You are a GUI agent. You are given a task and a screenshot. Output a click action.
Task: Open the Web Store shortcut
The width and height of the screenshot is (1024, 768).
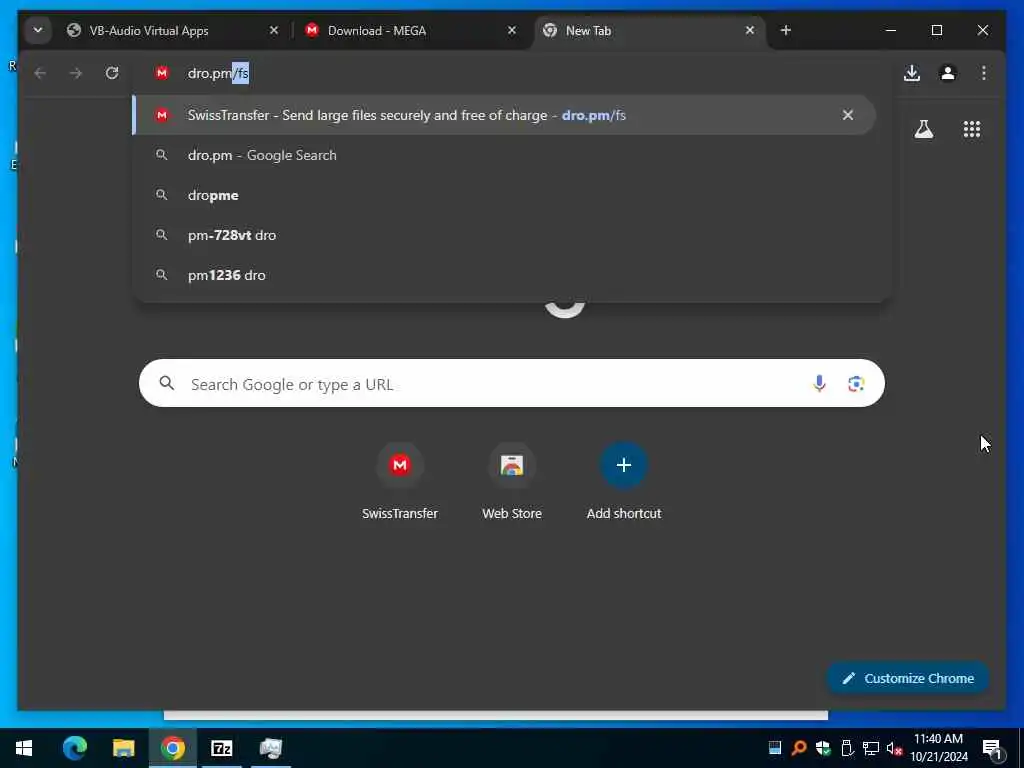[512, 482]
